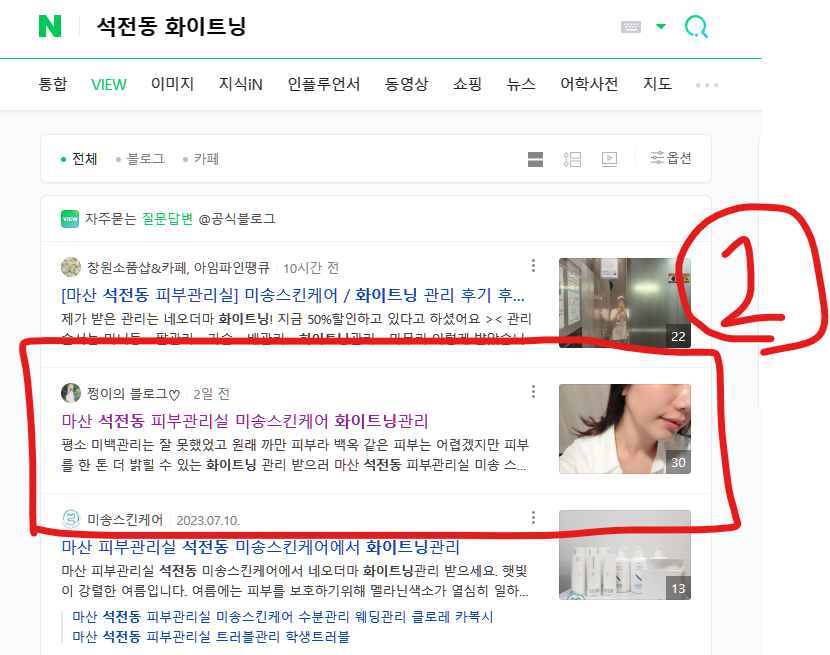
Task: Open the 옵션 search options
Action: point(671,158)
